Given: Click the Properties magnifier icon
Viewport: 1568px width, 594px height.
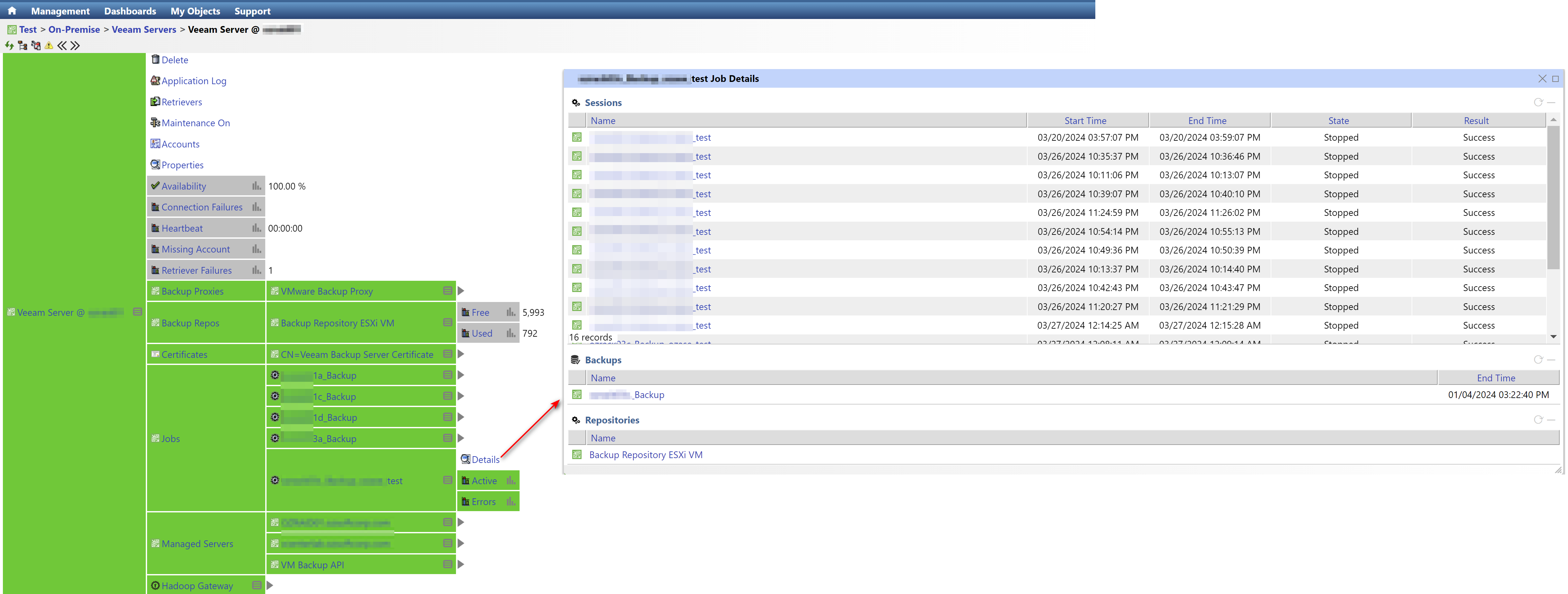Looking at the screenshot, I should pos(155,164).
